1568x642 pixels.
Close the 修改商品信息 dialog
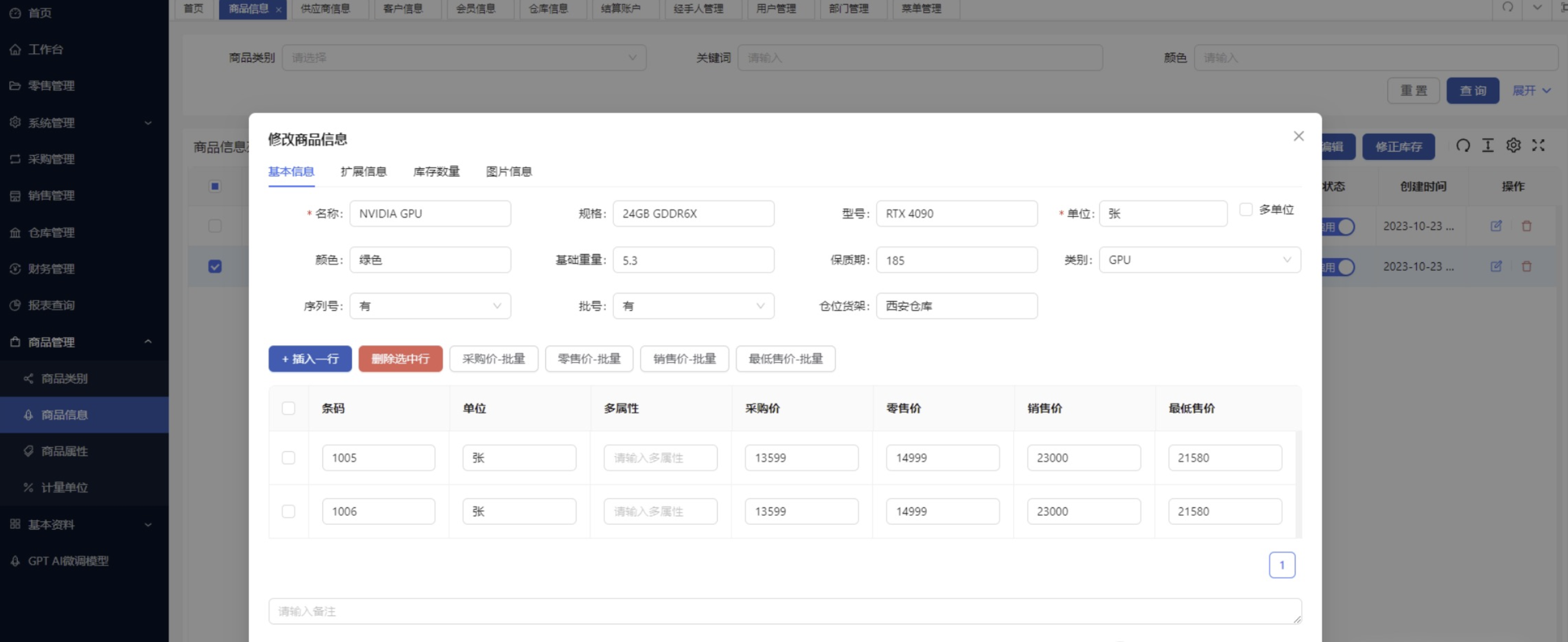(1298, 136)
